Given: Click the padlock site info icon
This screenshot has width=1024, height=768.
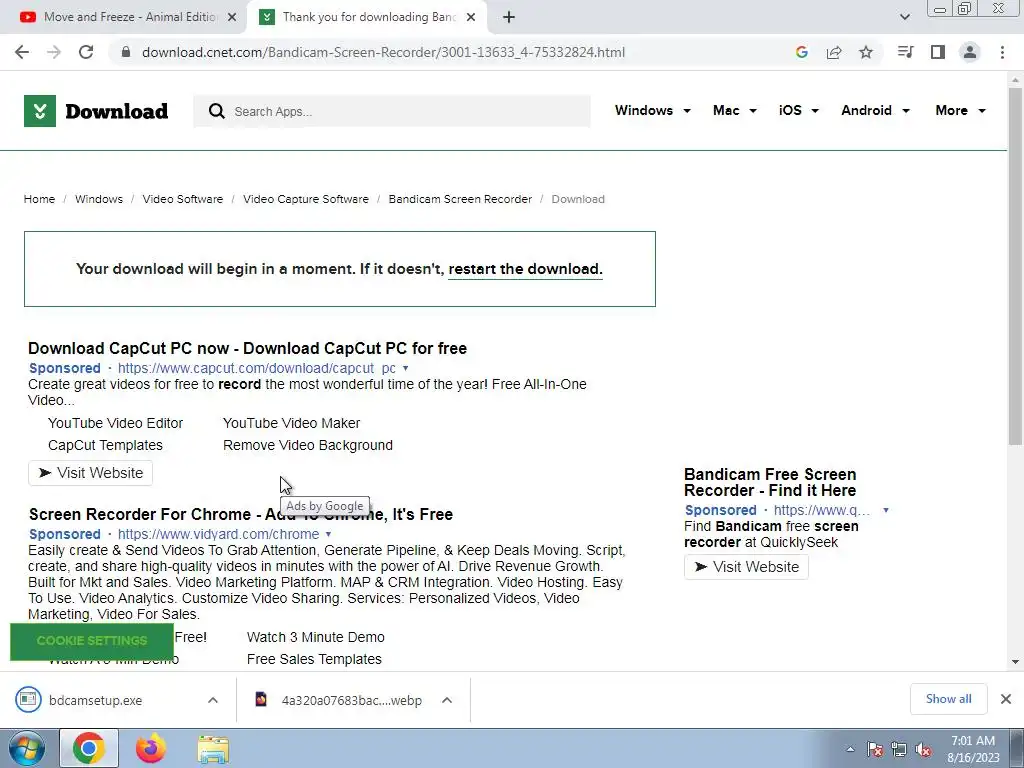Looking at the screenshot, I should (126, 52).
